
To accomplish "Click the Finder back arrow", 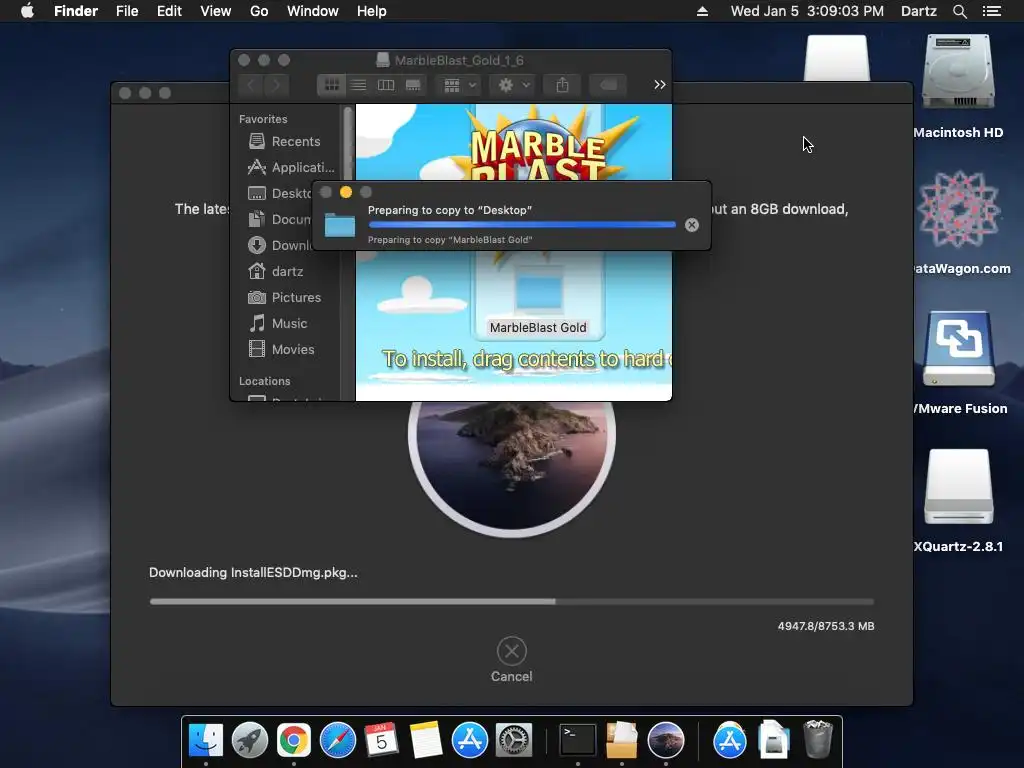I will tap(251, 85).
